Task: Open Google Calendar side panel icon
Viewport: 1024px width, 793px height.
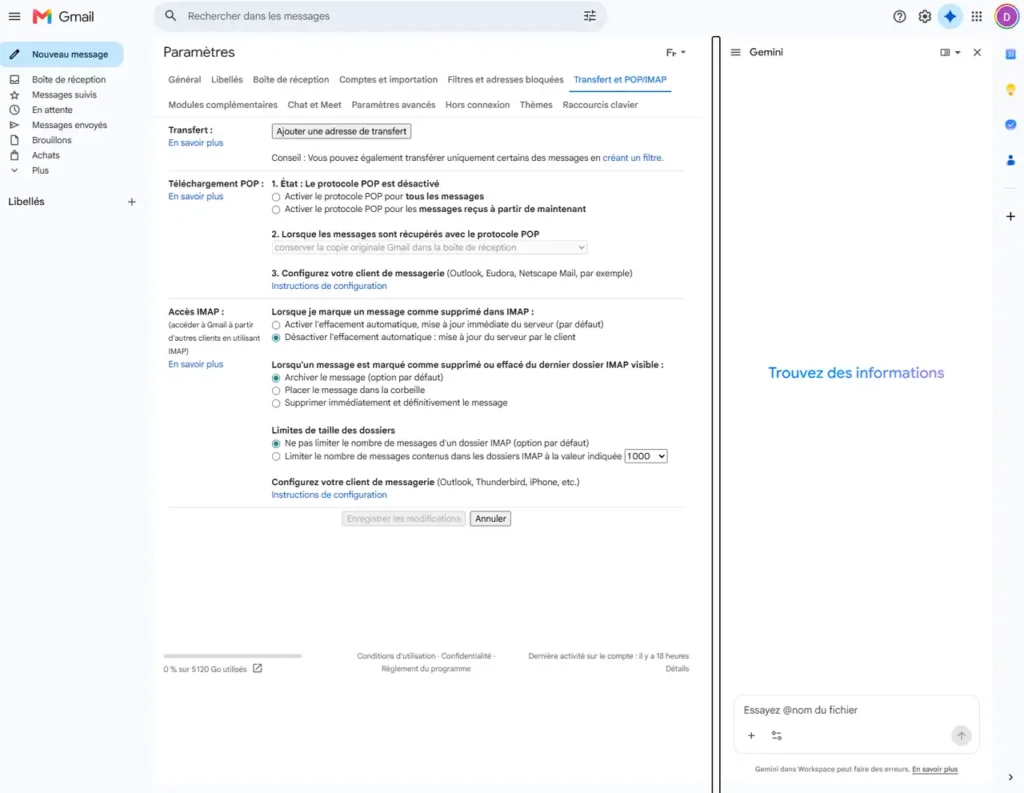Action: 1010,54
